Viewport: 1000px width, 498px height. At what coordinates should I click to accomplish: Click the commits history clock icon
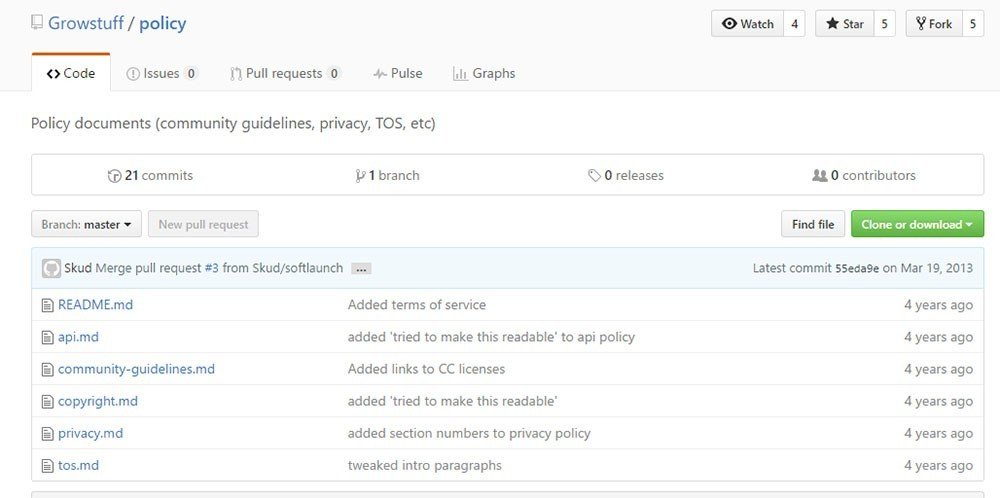[115, 176]
